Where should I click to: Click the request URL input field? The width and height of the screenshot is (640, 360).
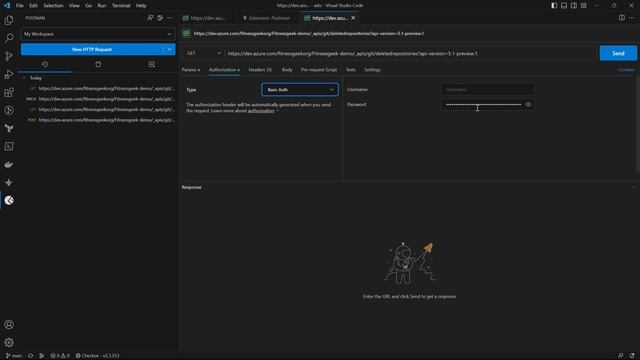[411, 53]
